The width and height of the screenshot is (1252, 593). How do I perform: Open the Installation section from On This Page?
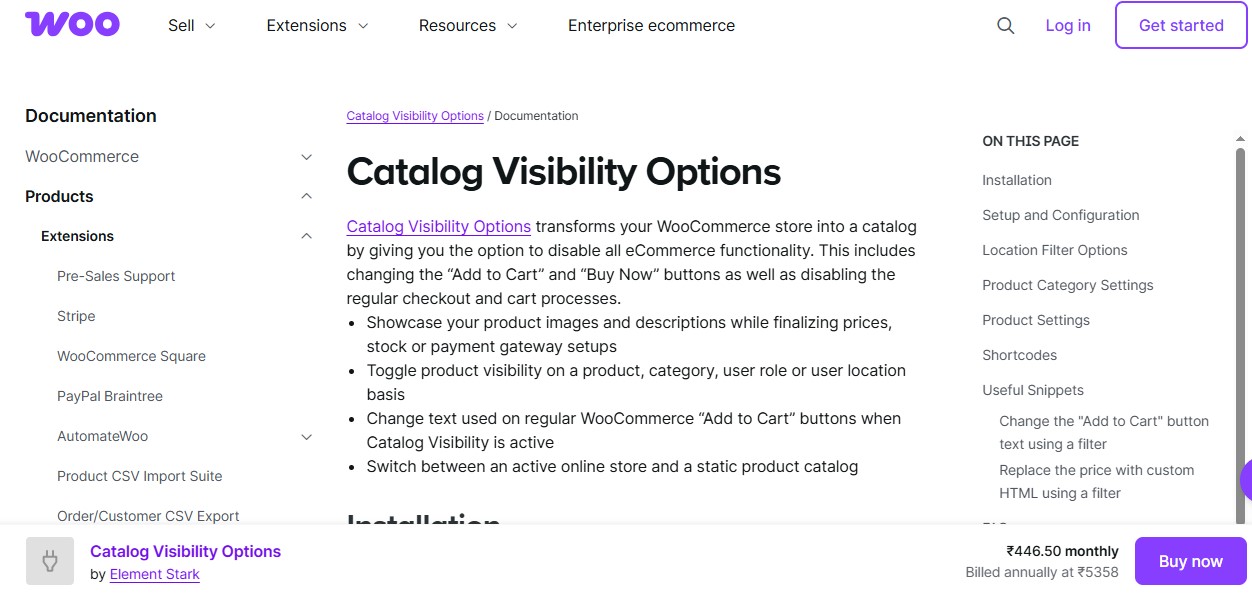(1016, 180)
